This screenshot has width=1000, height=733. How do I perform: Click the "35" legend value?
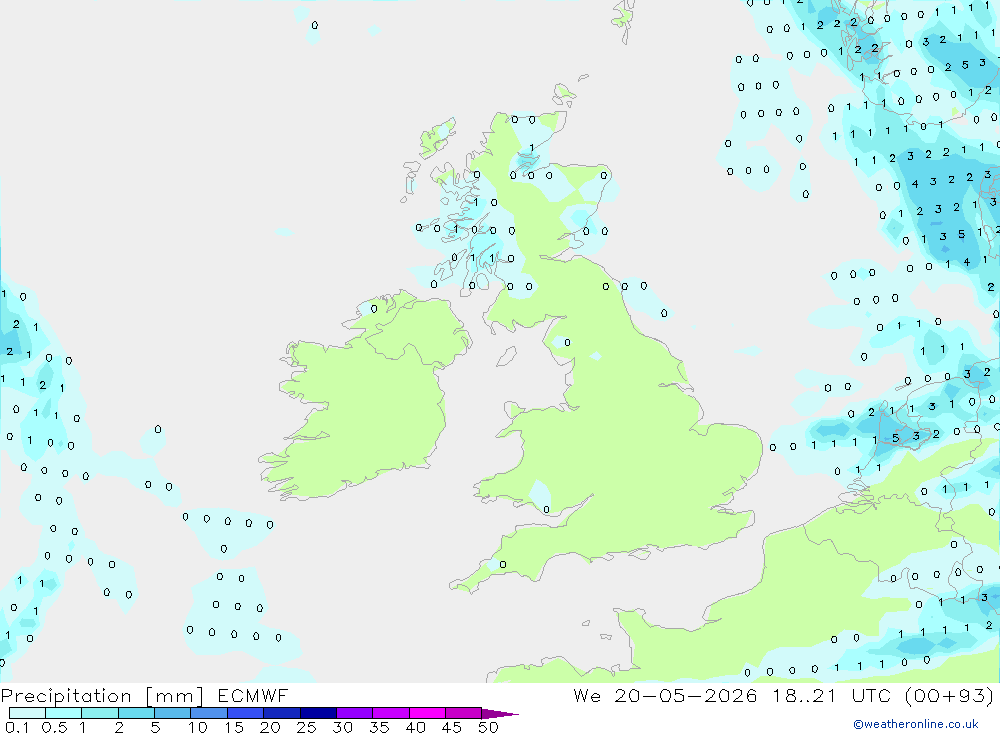pos(379,727)
